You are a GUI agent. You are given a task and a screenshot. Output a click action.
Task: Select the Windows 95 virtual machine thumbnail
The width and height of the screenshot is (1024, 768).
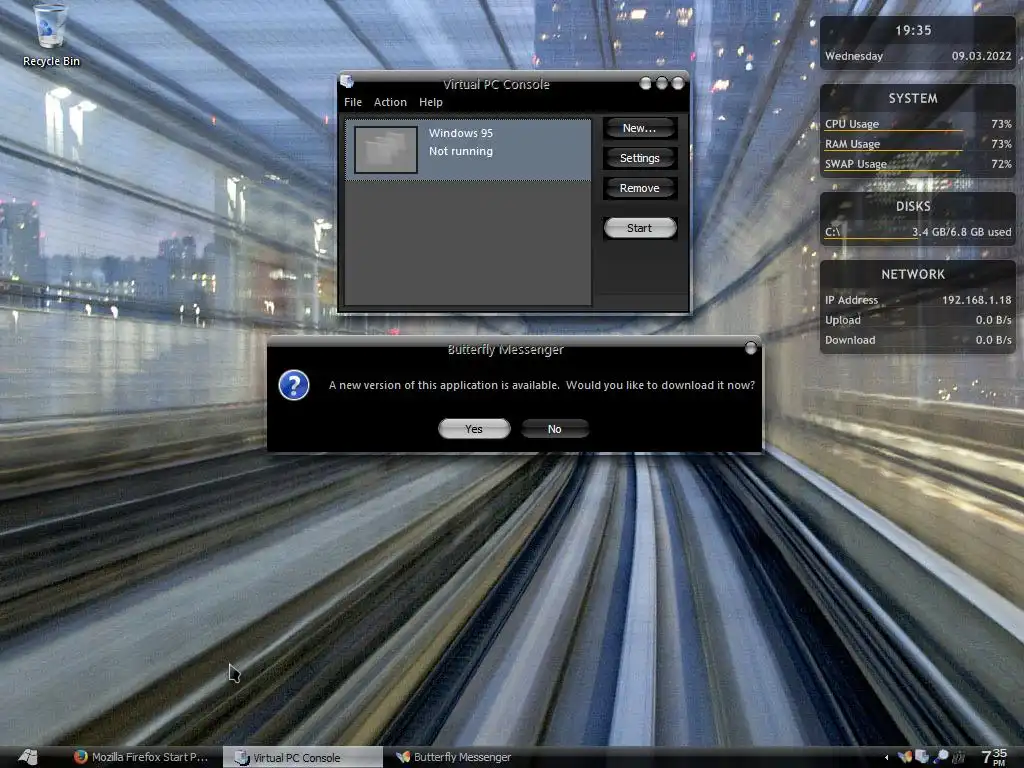point(385,150)
